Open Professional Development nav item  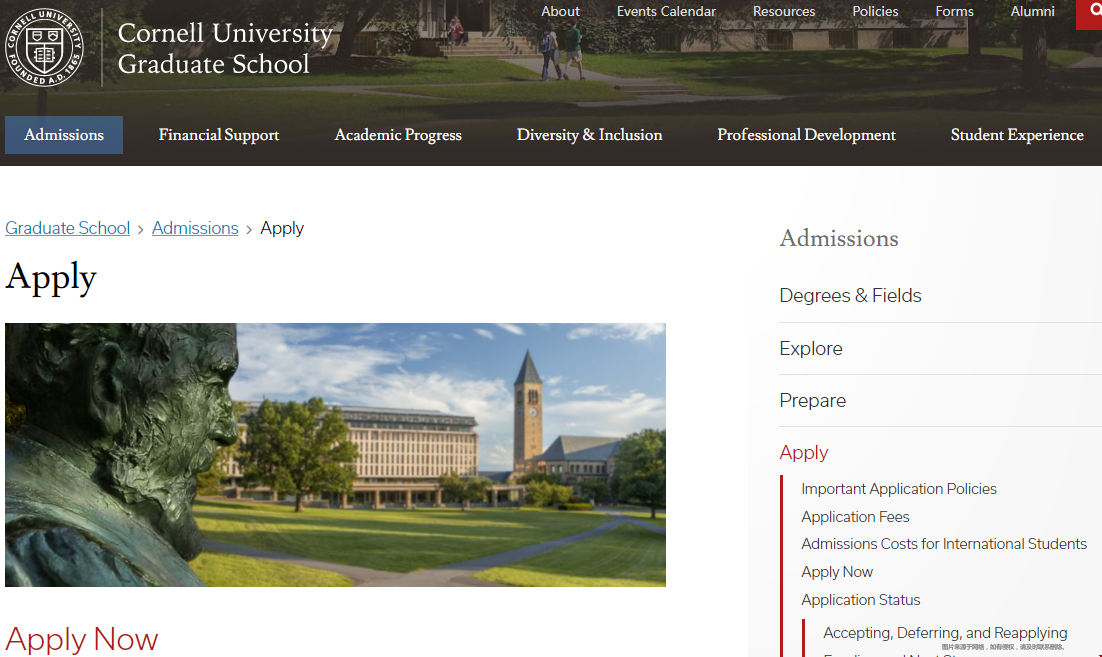(806, 135)
